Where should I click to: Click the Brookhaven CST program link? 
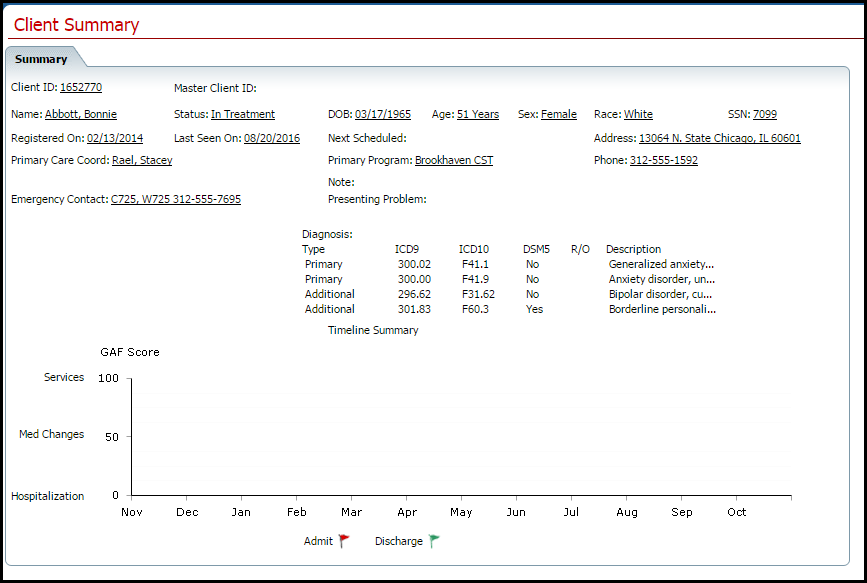point(454,160)
